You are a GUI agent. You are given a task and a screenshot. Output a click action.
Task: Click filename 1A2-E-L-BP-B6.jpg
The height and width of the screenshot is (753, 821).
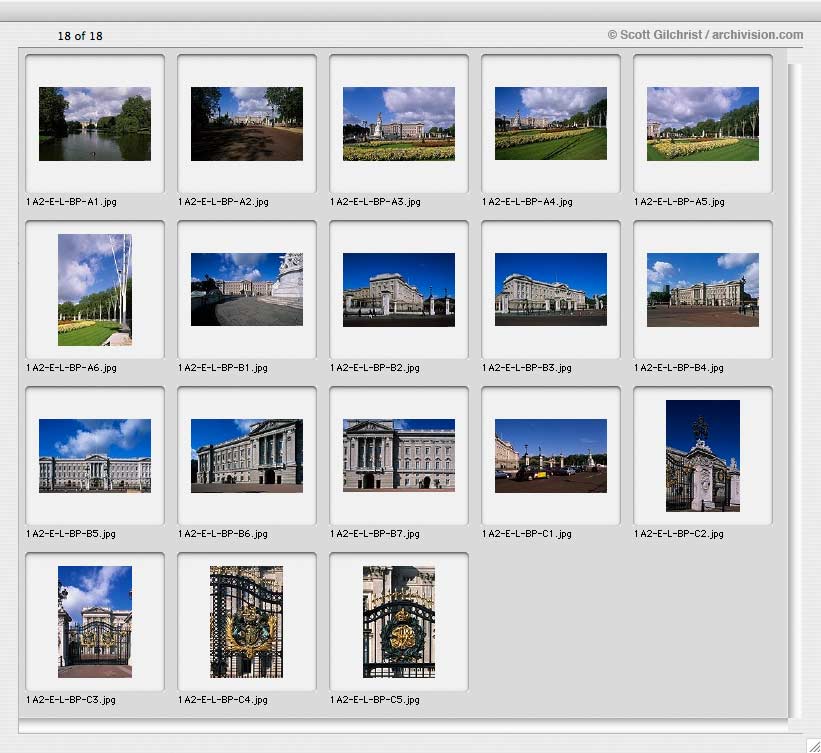(x=223, y=534)
